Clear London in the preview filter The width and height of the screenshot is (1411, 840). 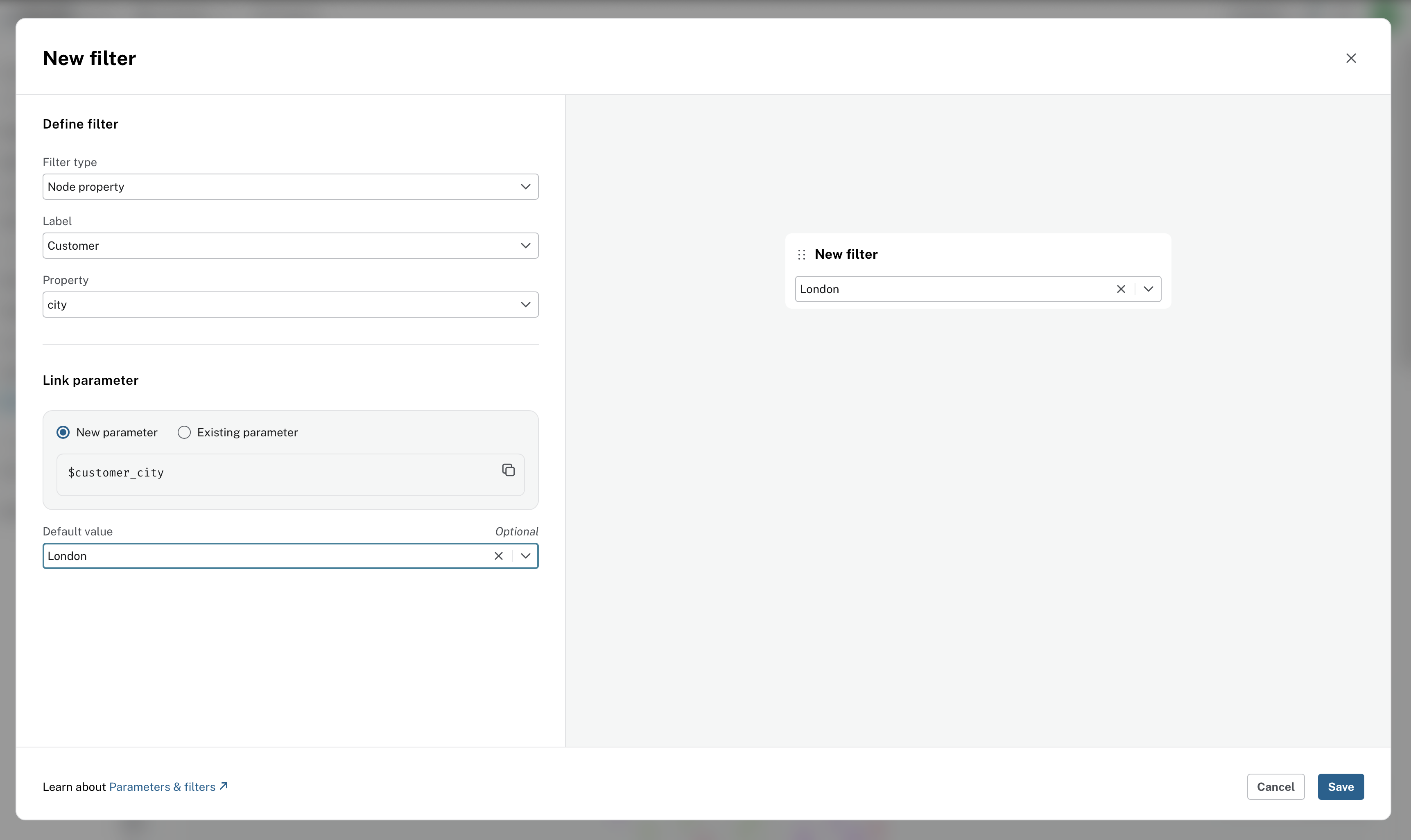tap(1121, 289)
